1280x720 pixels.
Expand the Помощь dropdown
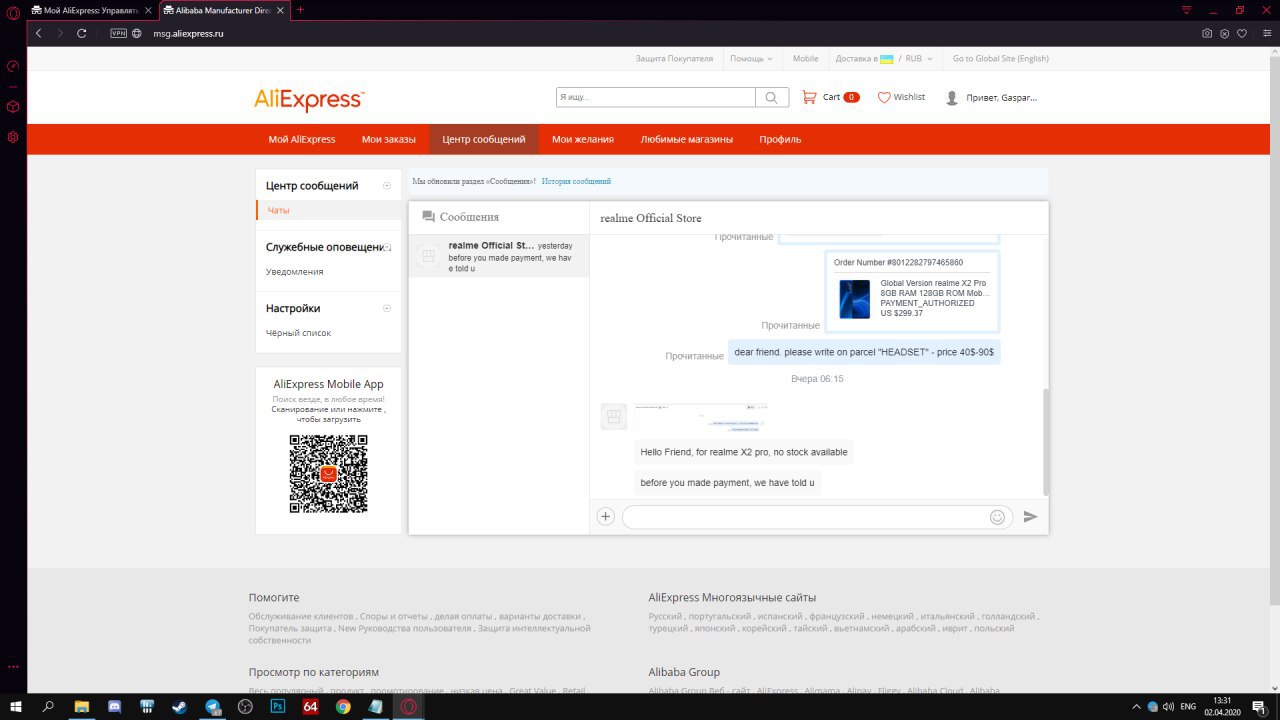pyautogui.click(x=751, y=59)
